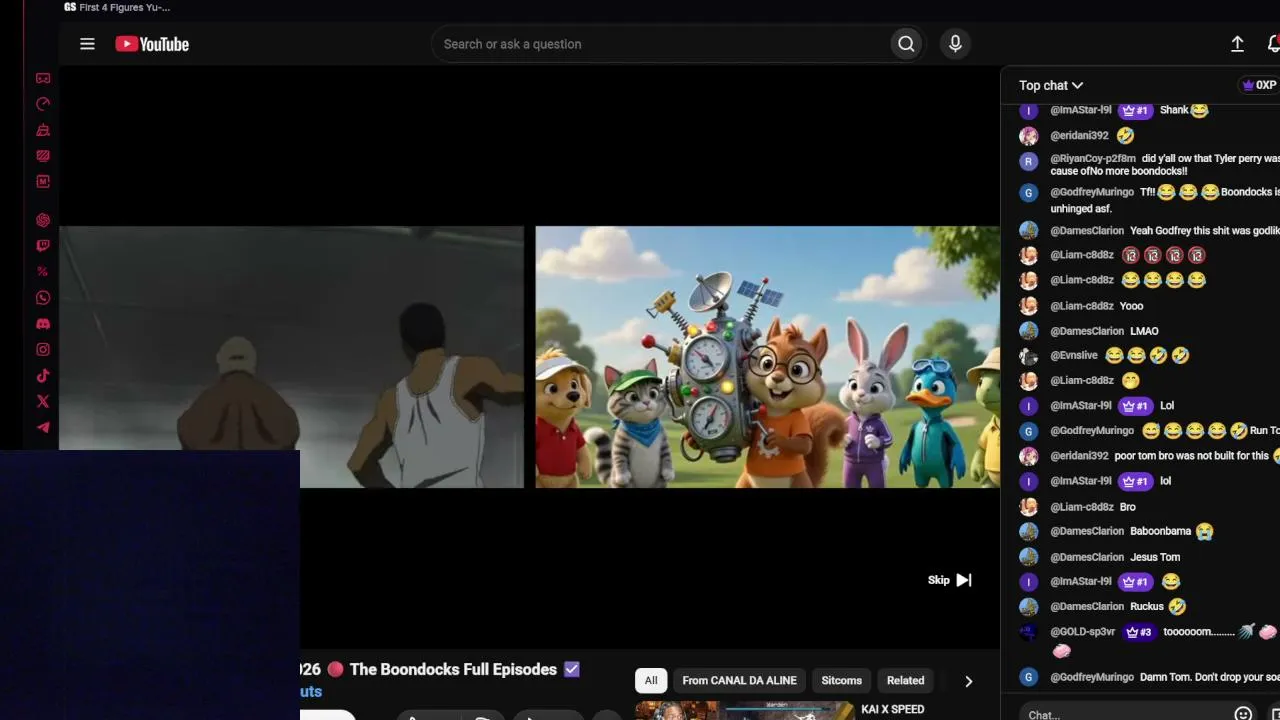1280x720 pixels.
Task: Open Twitch from the sidebar
Action: [x=43, y=246]
